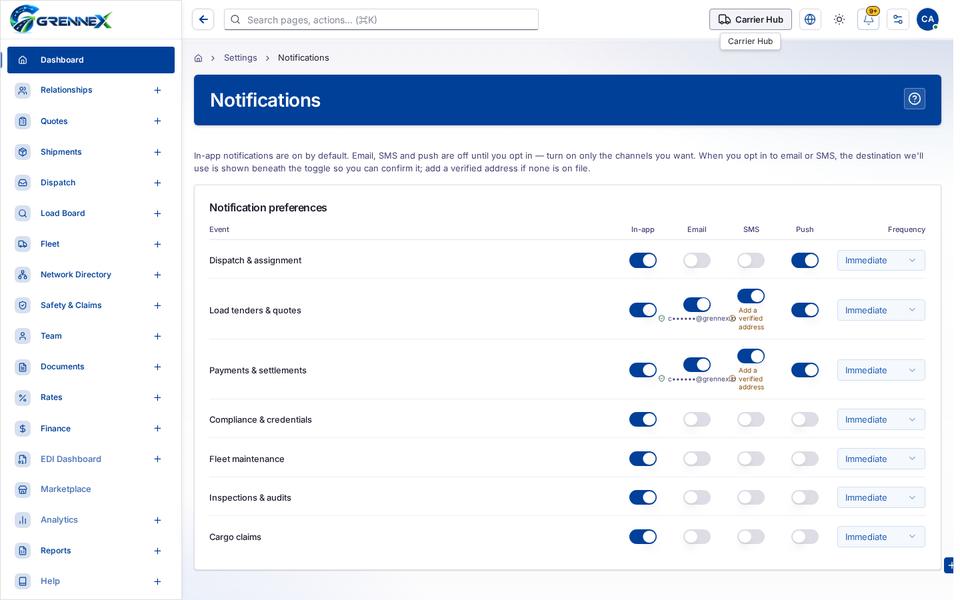960x600 pixels.
Task: Open the settings sliders icon
Action: pyautogui.click(x=898, y=20)
